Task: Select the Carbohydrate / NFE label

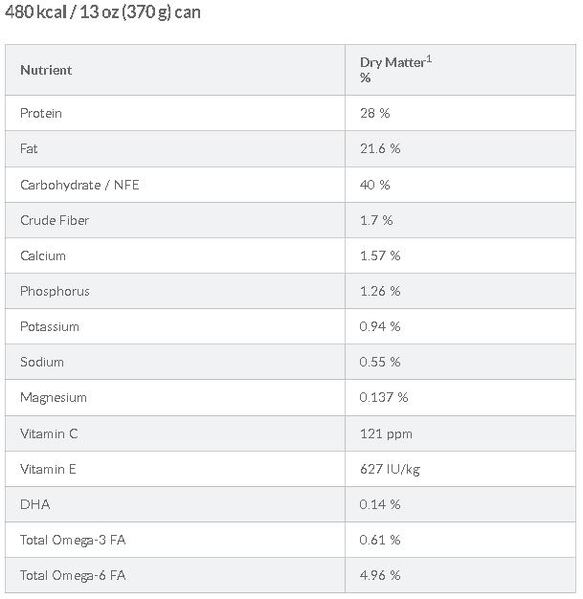Action: [x=79, y=185]
